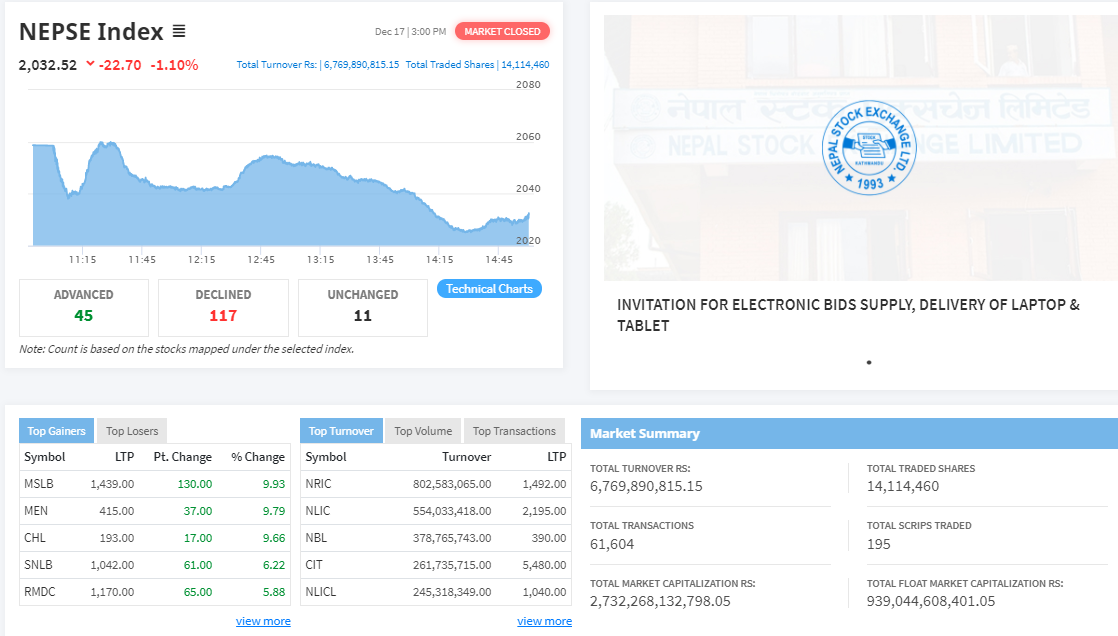Click the LTP header in gainers table
This screenshot has width=1118, height=636.
[125, 457]
